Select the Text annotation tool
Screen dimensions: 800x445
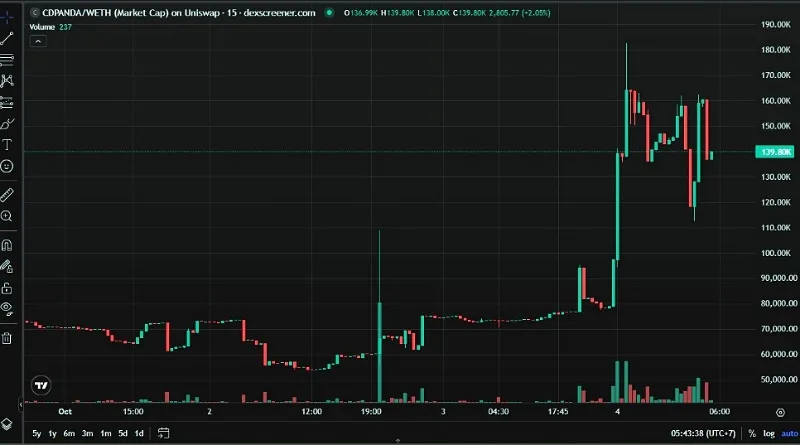[x=7, y=144]
